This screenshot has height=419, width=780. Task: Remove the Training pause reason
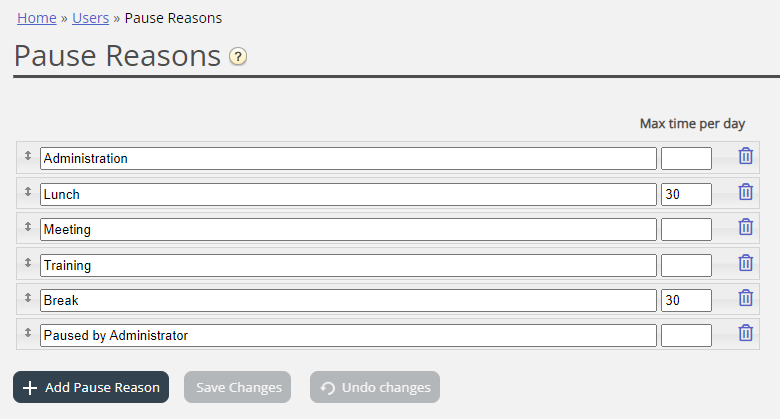pyautogui.click(x=745, y=263)
